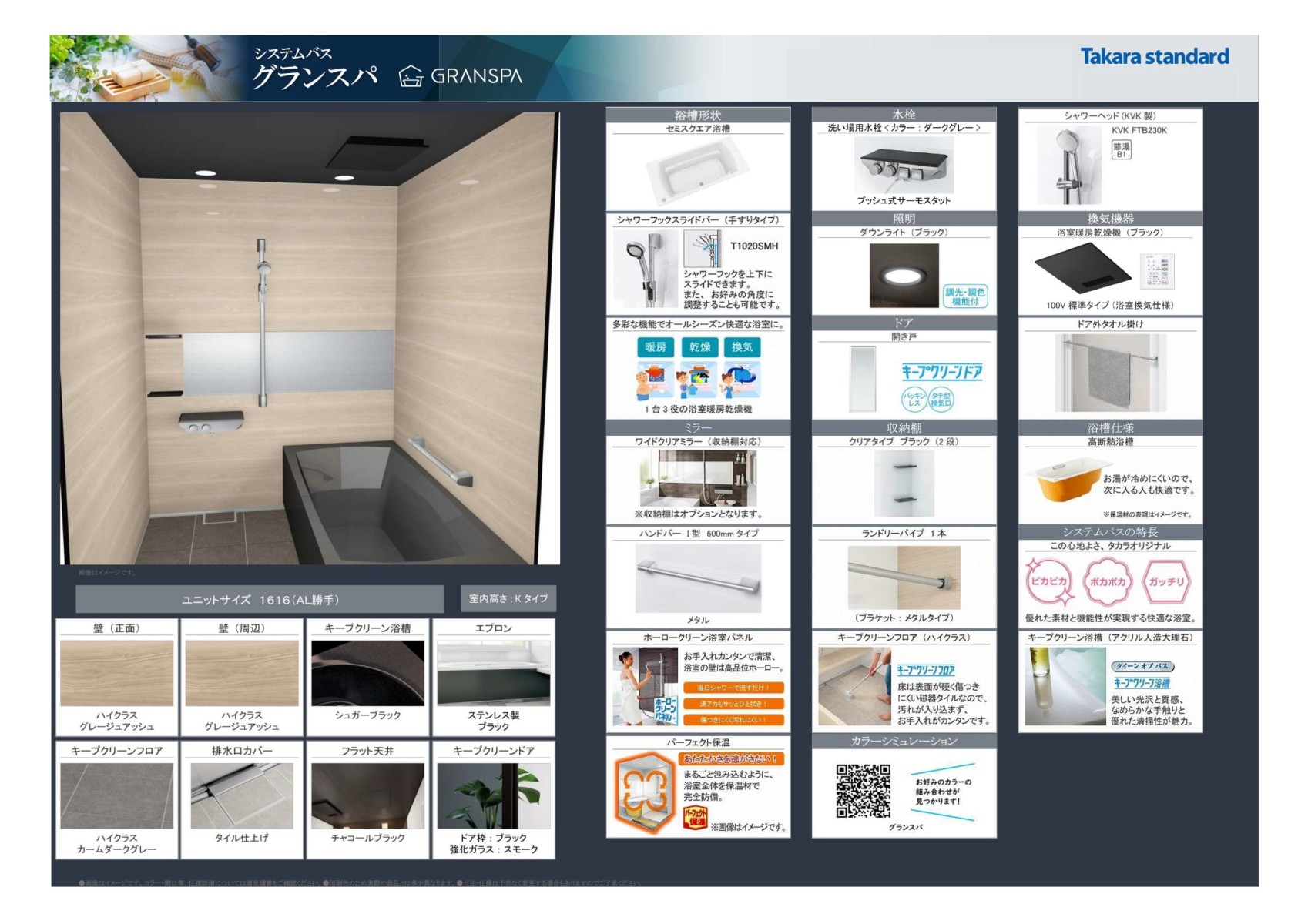Click the 室内高さ：Kタイプ label

click(508, 598)
